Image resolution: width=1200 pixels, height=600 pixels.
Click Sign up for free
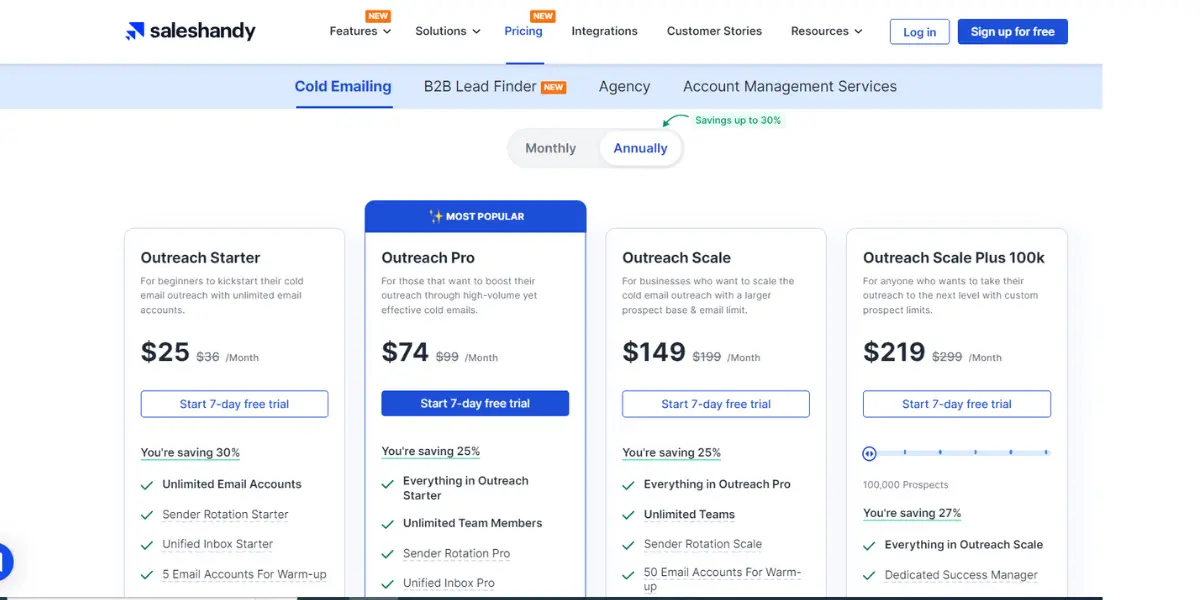click(x=1012, y=32)
